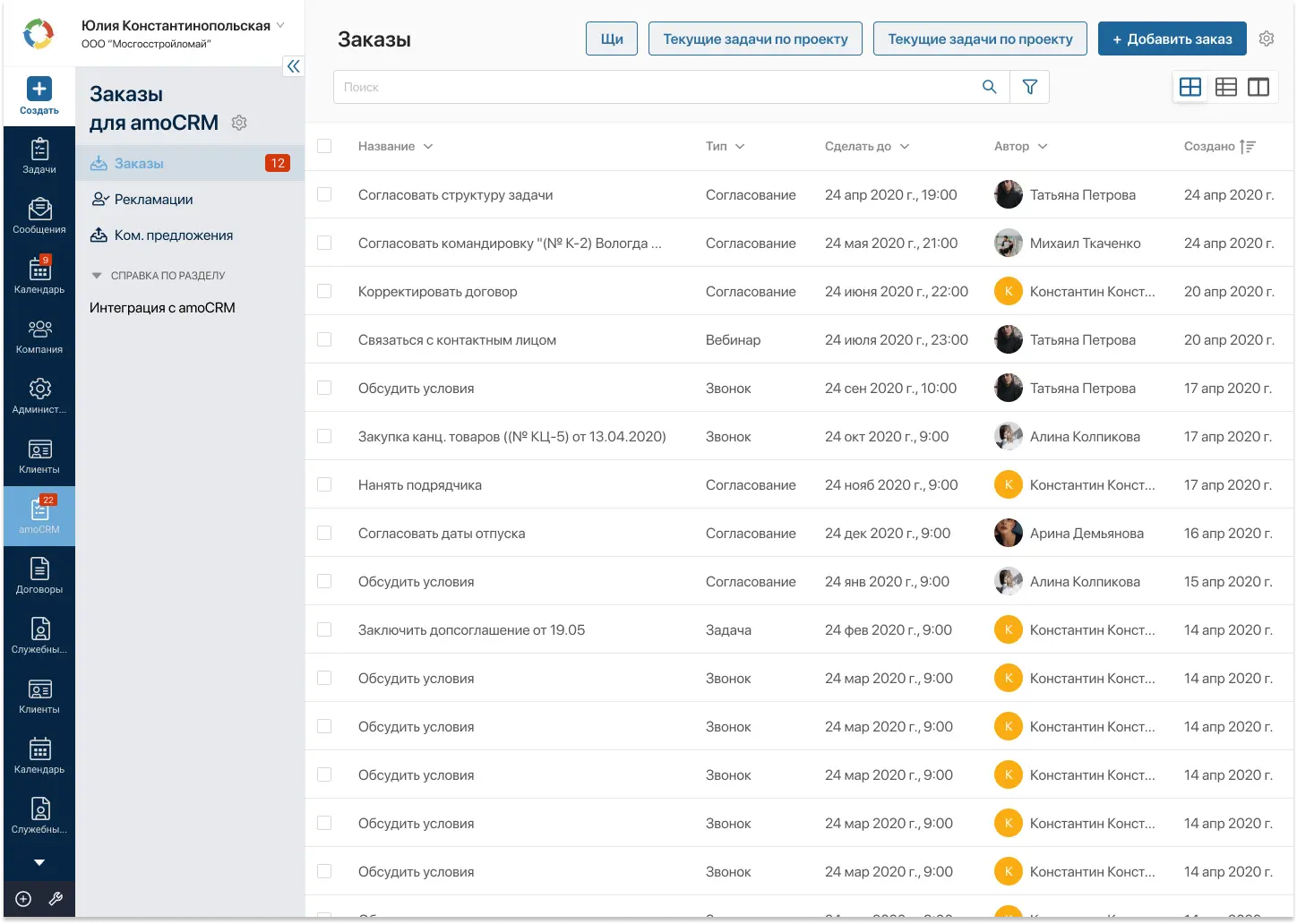Open amoCRM section in sidebar
The image size is (1297, 924).
pyautogui.click(x=39, y=517)
